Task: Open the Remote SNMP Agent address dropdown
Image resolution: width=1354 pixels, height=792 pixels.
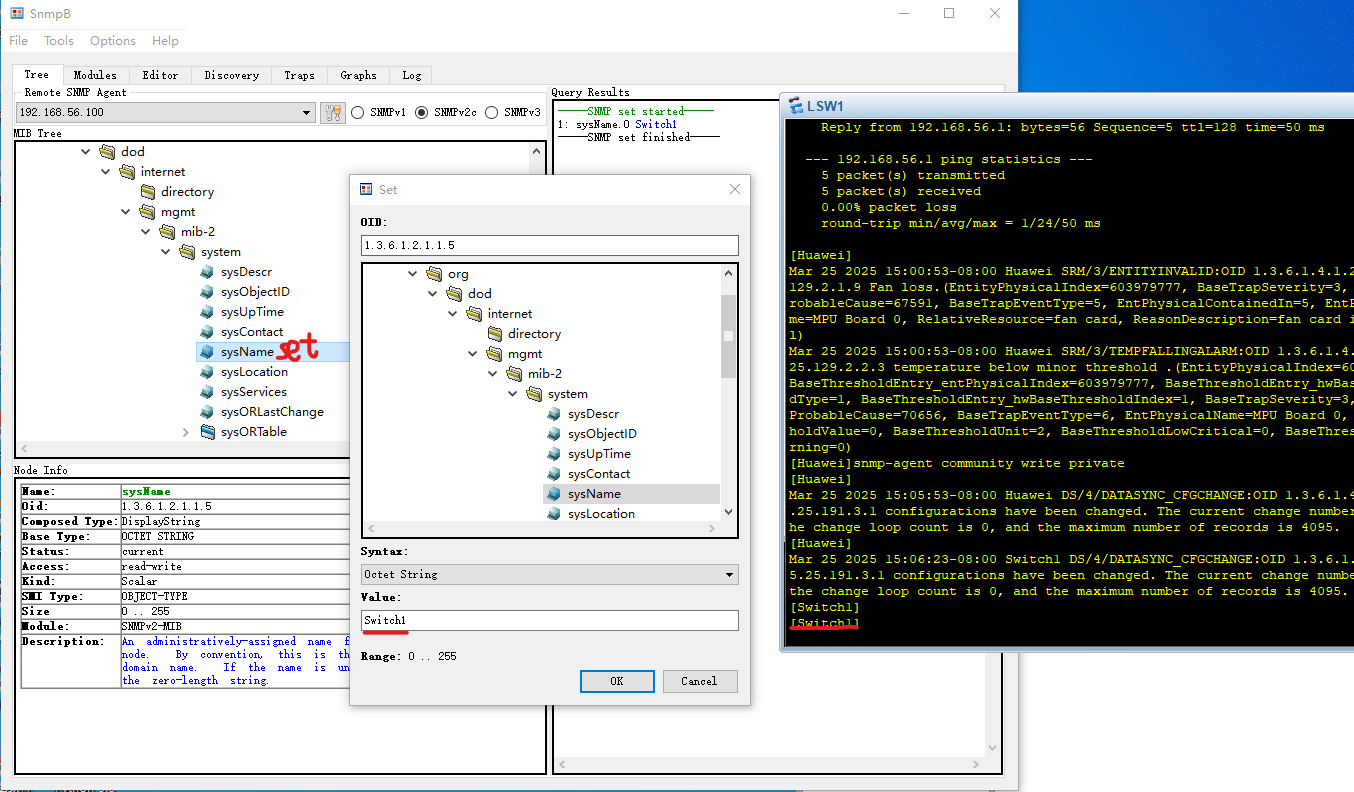Action: click(306, 113)
